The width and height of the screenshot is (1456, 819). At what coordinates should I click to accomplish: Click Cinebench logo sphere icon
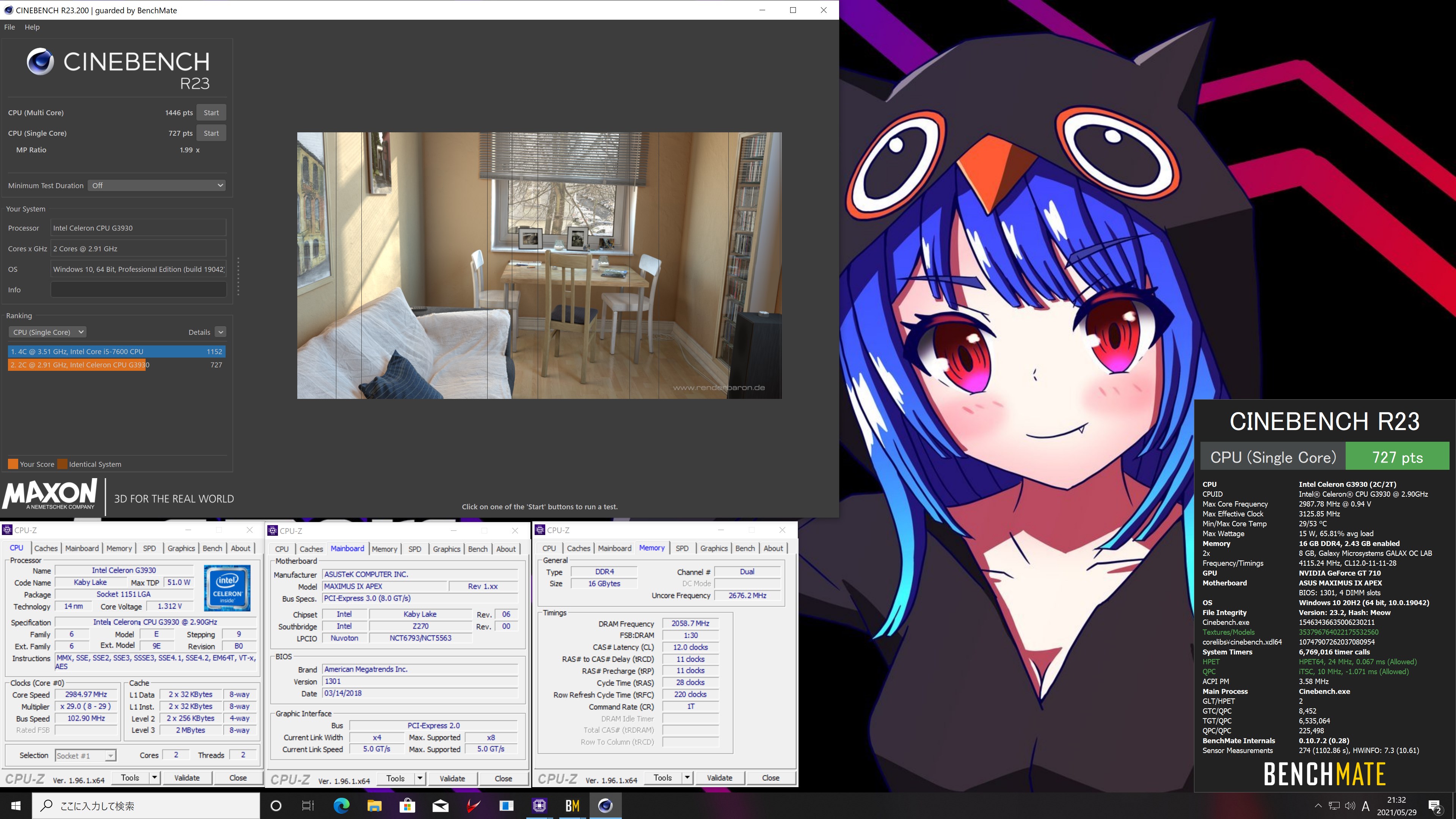(x=40, y=61)
